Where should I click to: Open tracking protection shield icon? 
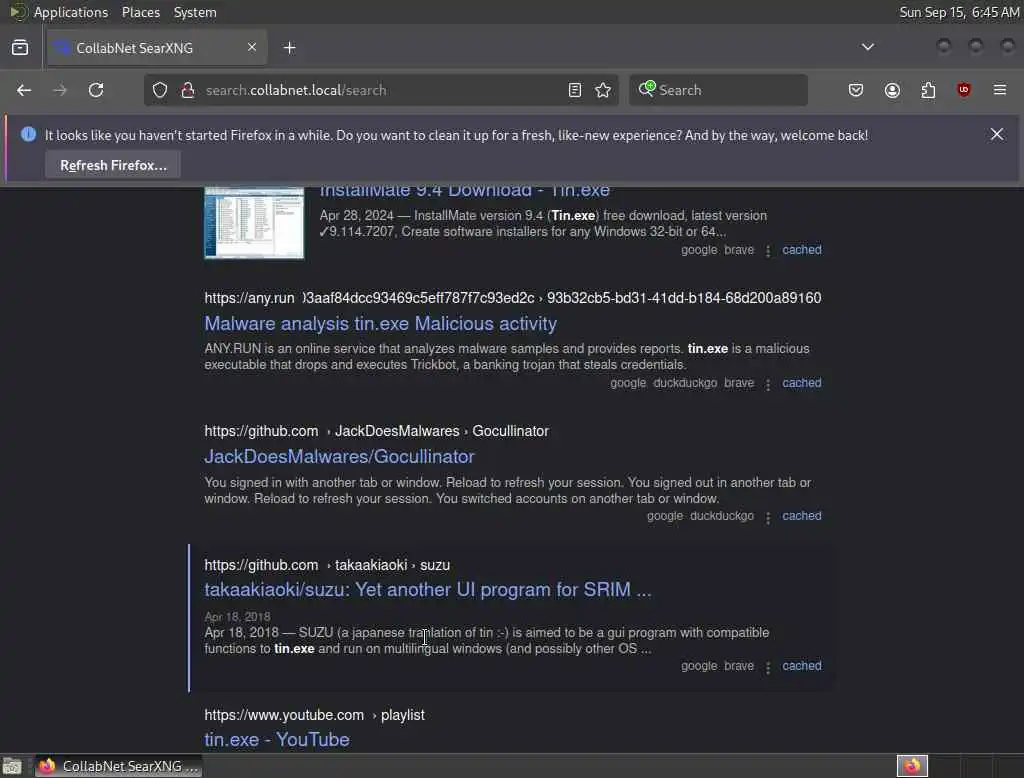click(160, 90)
